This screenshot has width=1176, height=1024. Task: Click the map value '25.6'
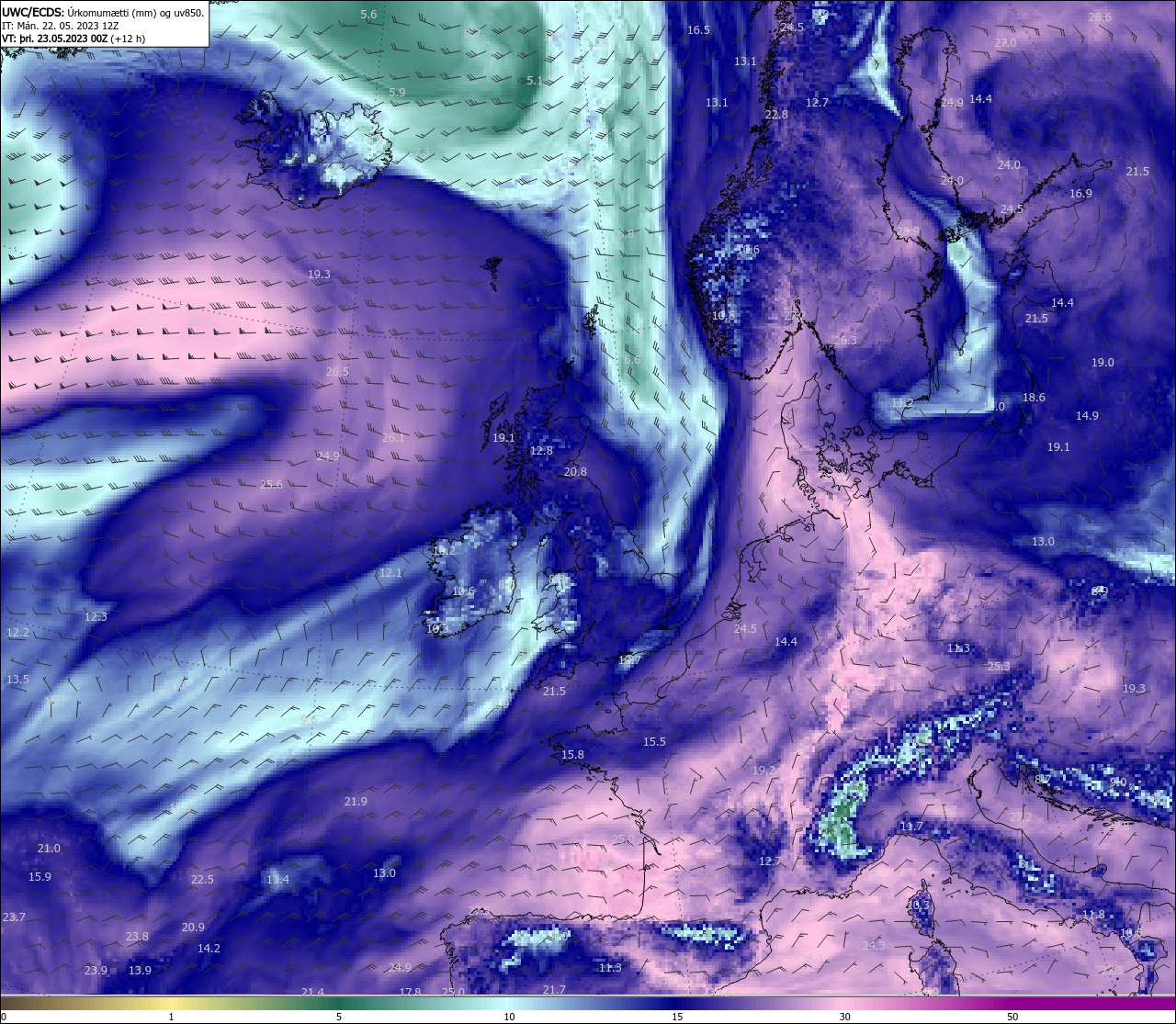click(271, 485)
